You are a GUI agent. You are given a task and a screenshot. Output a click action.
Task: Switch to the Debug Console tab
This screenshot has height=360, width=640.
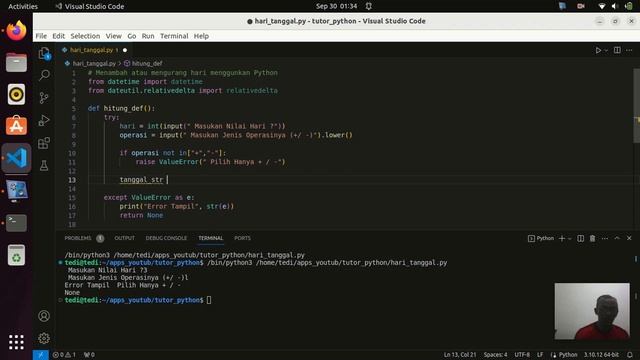click(x=166, y=238)
